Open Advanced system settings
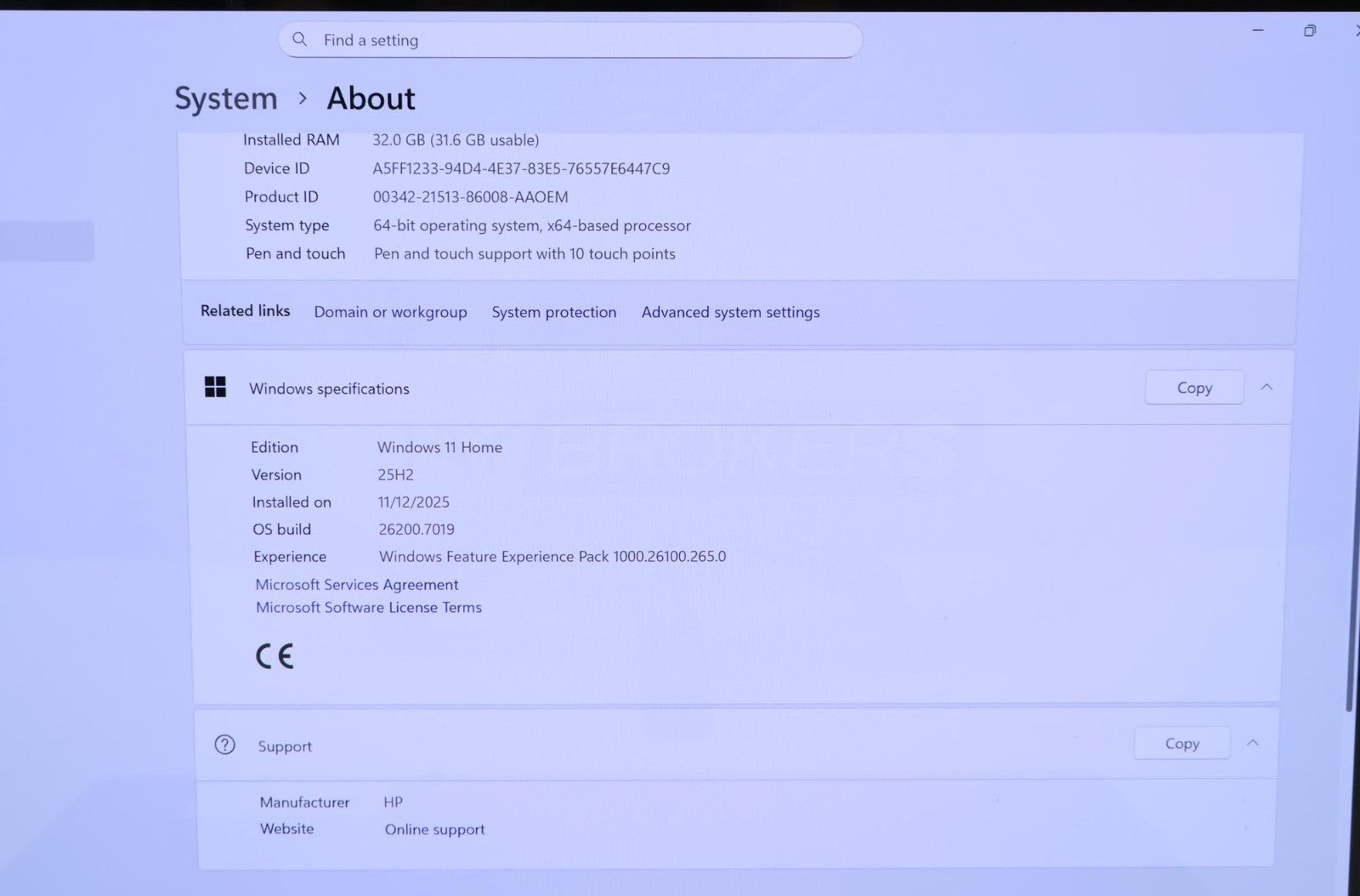 tap(730, 312)
